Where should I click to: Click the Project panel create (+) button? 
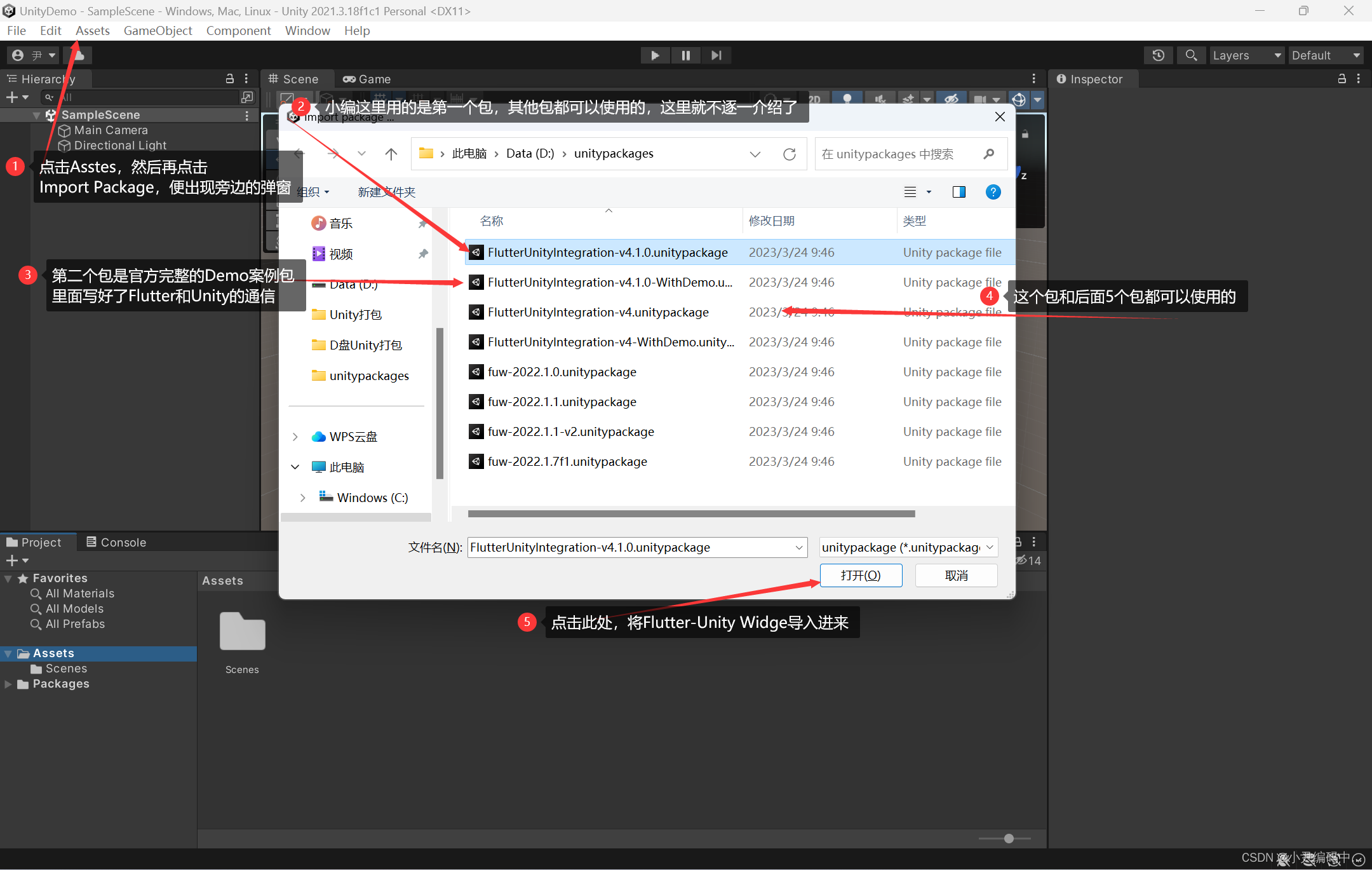pos(17,561)
